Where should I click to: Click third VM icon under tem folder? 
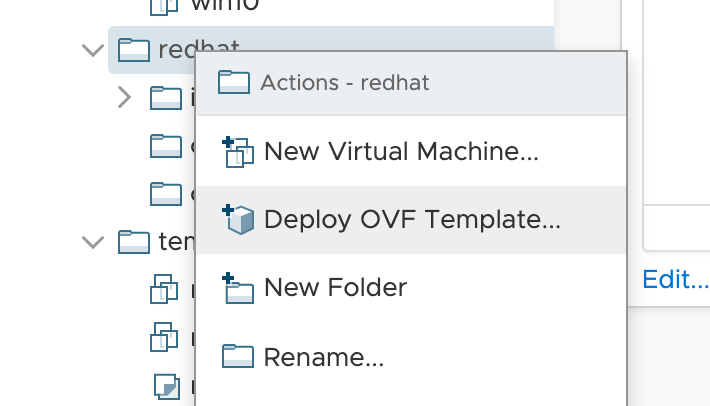click(x=165, y=385)
